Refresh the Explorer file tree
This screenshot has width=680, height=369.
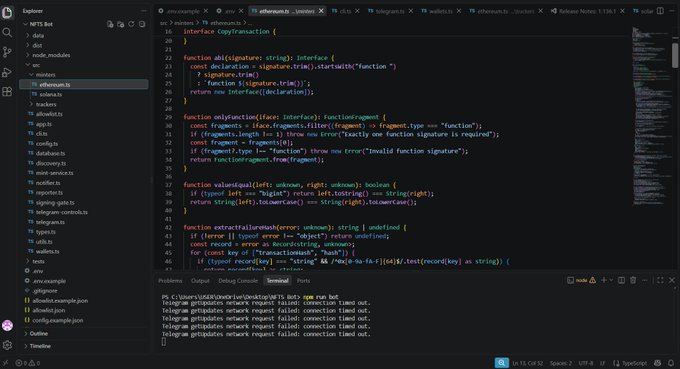pos(131,24)
